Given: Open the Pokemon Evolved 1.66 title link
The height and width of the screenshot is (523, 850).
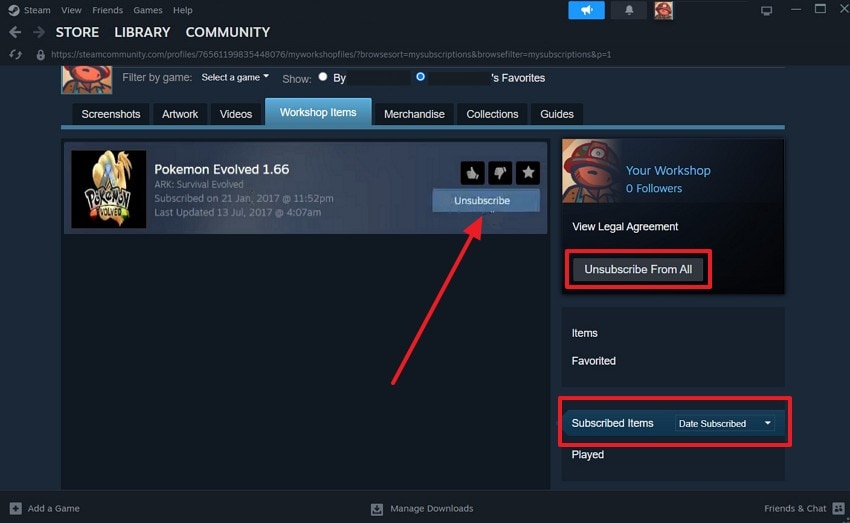Looking at the screenshot, I should (x=222, y=169).
